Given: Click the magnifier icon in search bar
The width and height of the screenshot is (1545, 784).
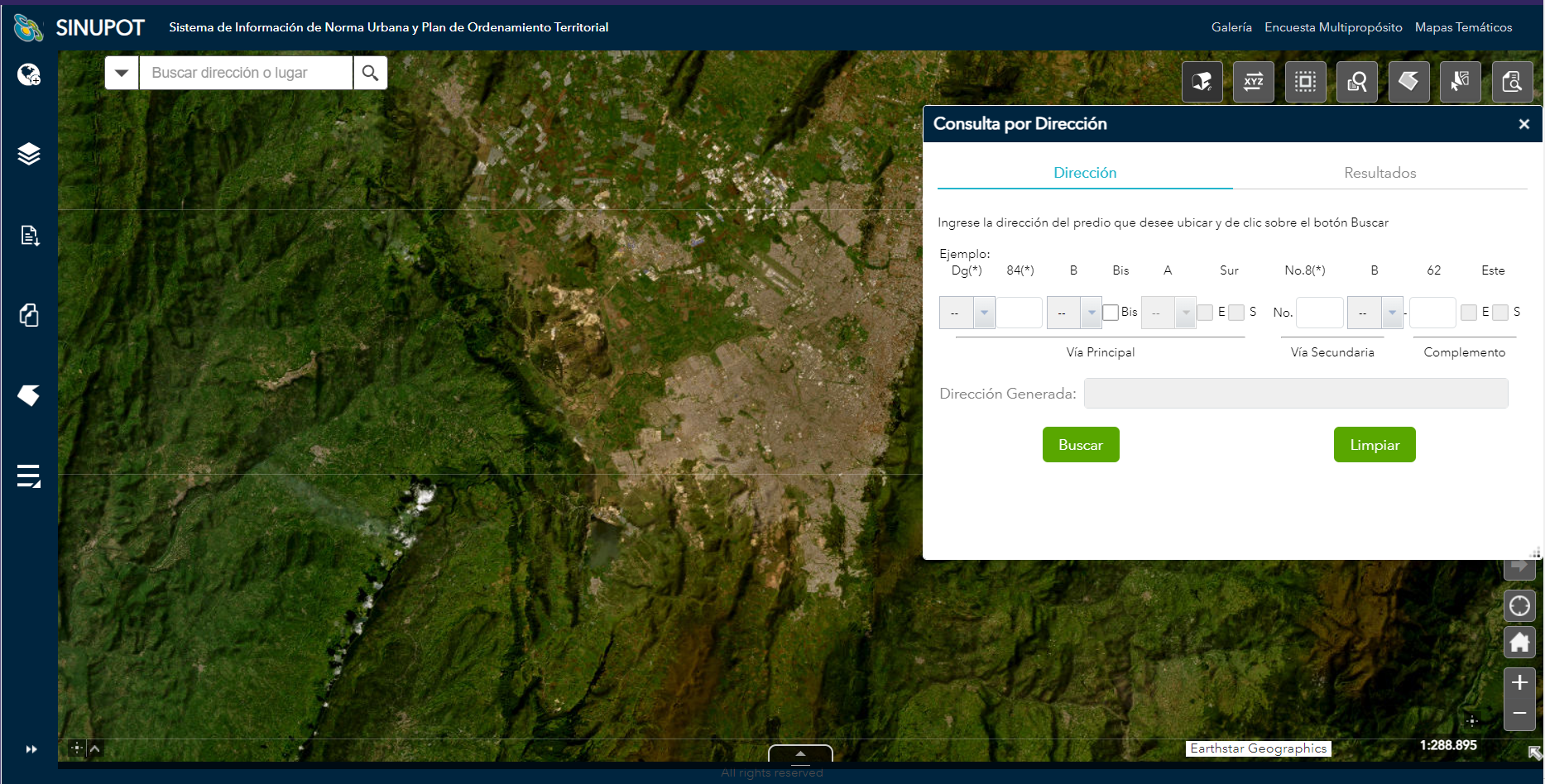Looking at the screenshot, I should [x=371, y=73].
